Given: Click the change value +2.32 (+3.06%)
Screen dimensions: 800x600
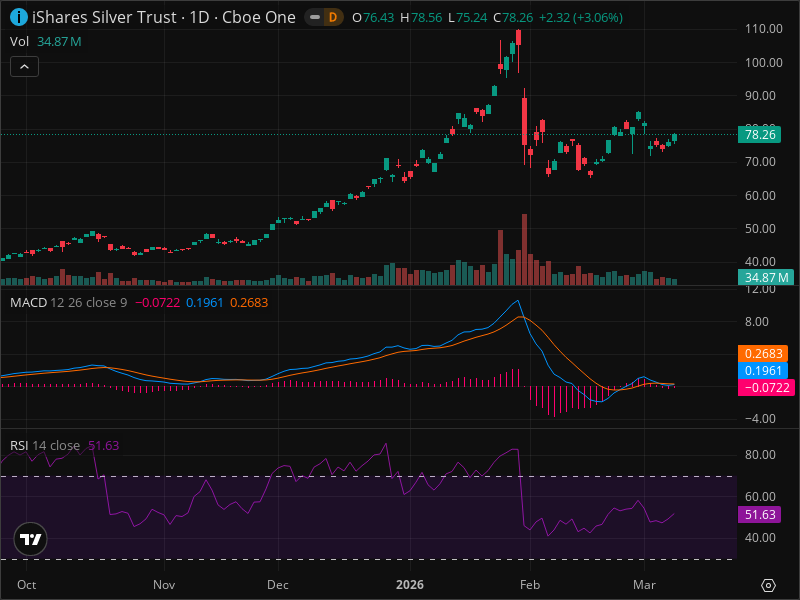Looking at the screenshot, I should coord(581,18).
